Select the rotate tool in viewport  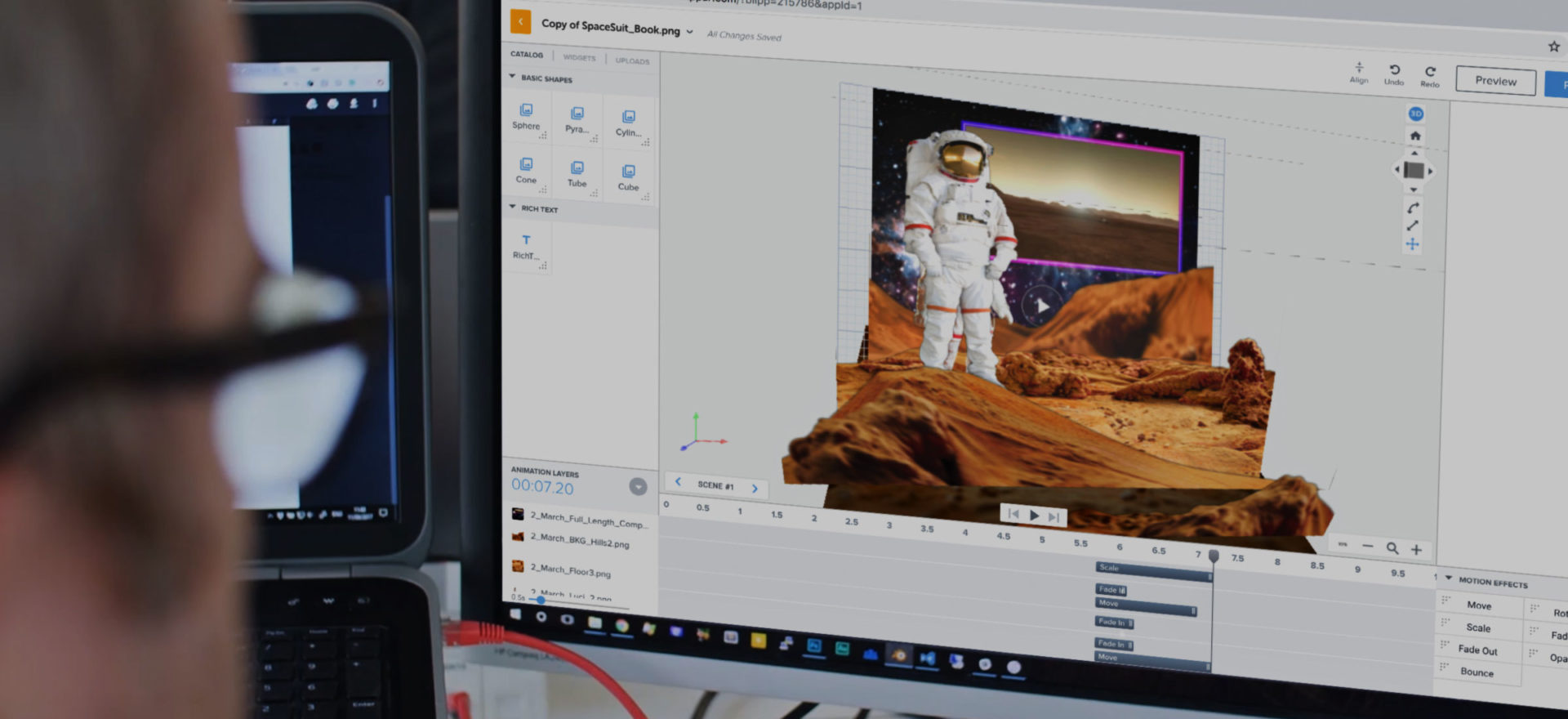(x=1413, y=208)
